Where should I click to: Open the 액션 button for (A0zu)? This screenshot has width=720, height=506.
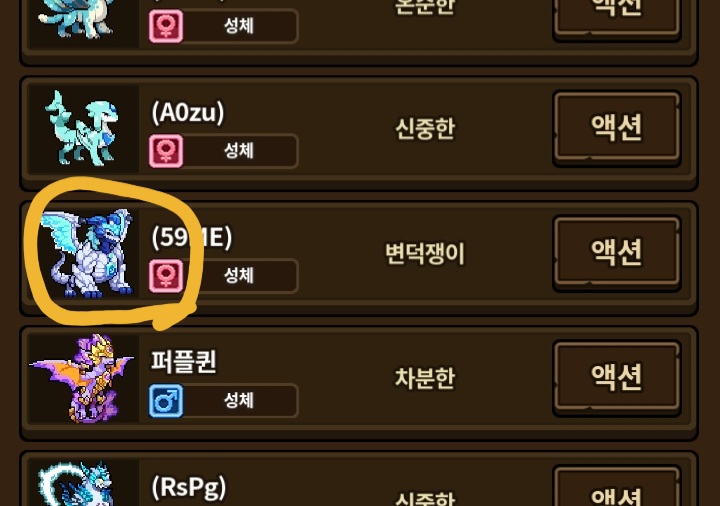click(x=616, y=128)
